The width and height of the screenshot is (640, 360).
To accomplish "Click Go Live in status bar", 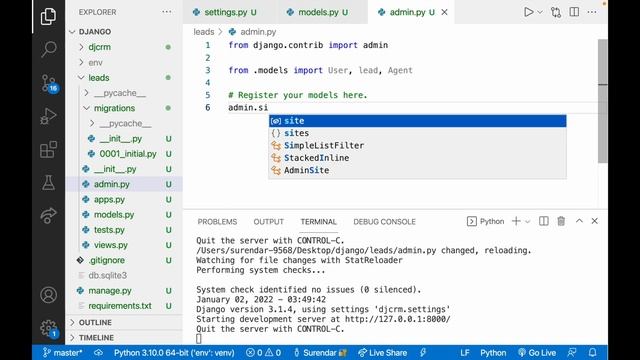I will coord(537,353).
